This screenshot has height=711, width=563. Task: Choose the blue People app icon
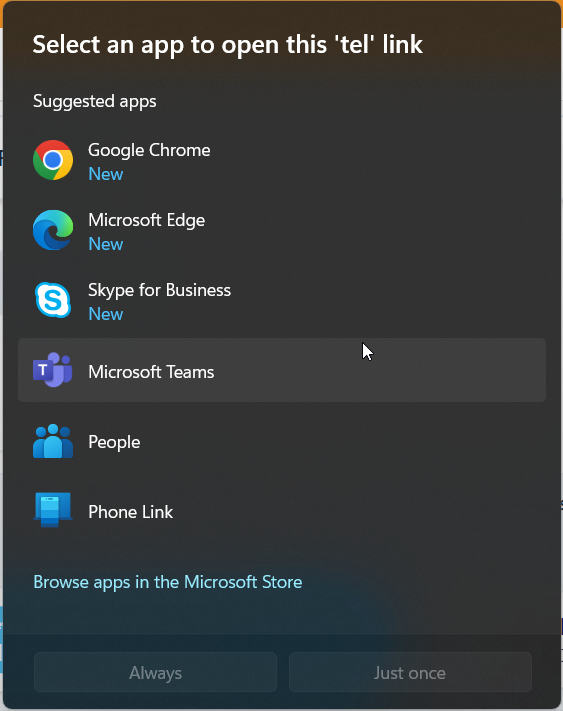[53, 441]
